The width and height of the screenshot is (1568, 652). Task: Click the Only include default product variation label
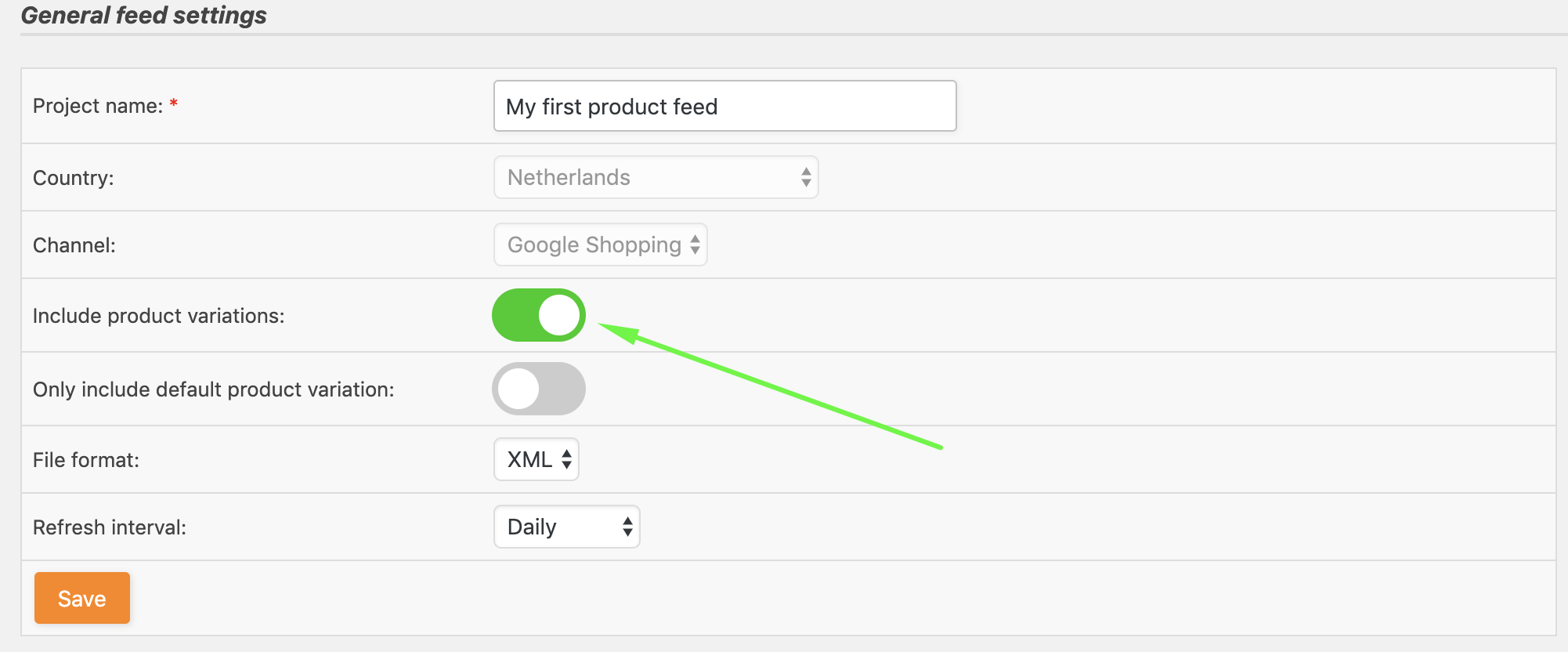[215, 389]
